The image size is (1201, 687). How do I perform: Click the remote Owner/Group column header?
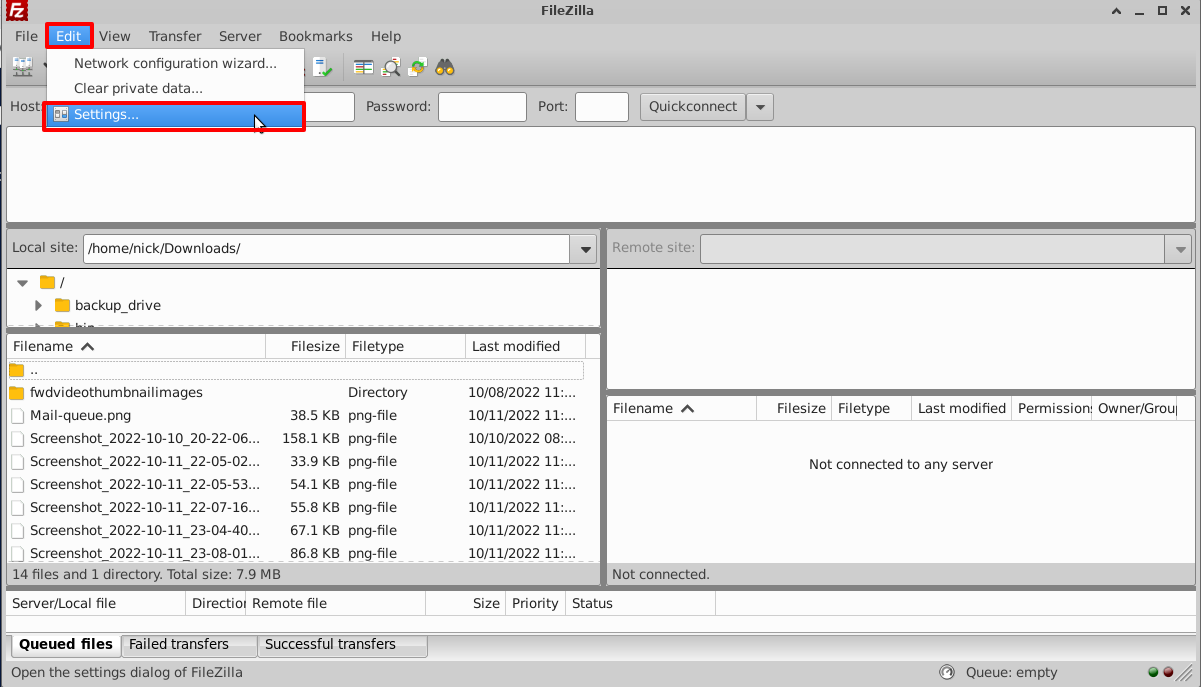(x=1135, y=408)
